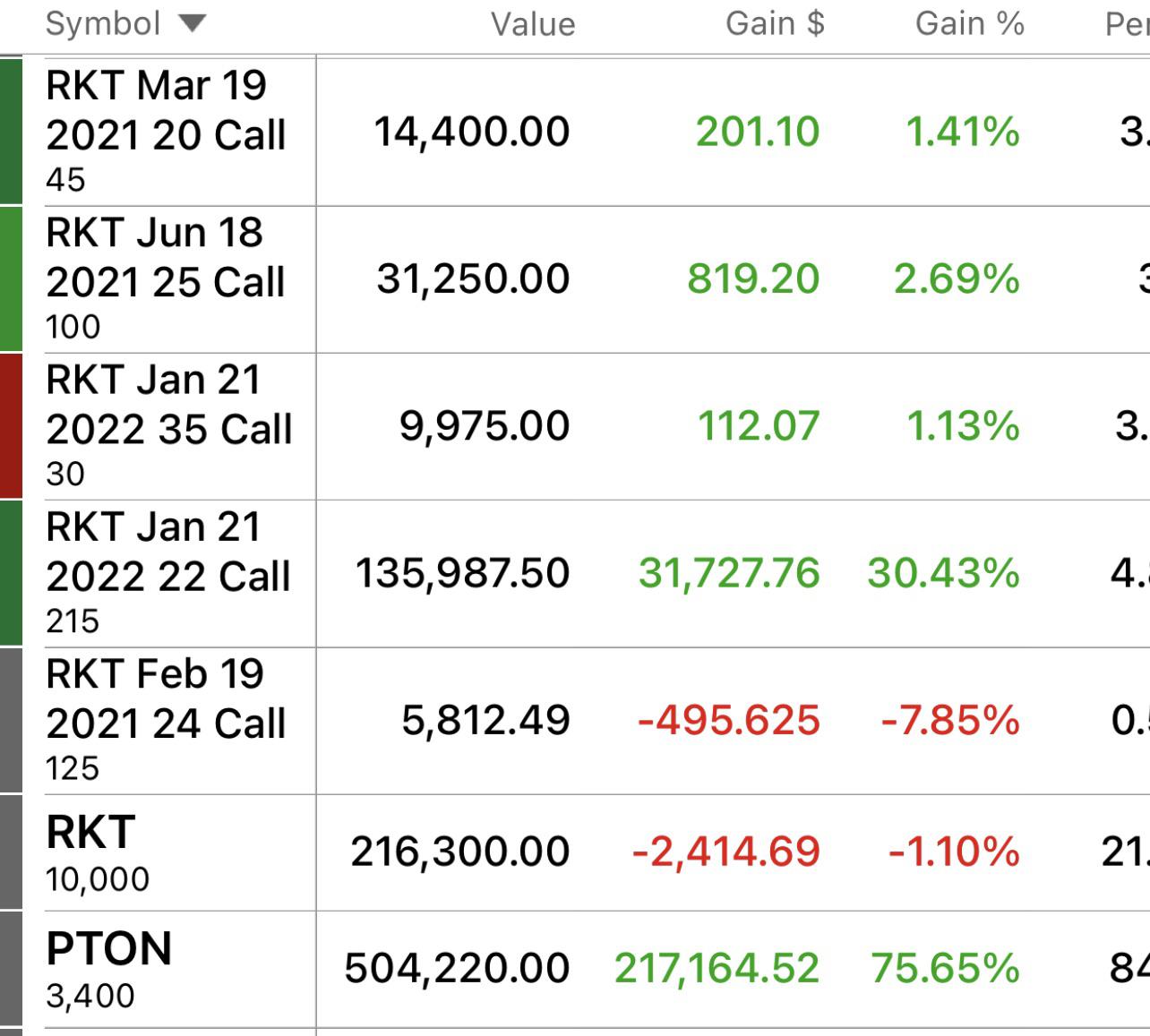Click the 135,987.50 value cell
Image resolution: width=1150 pixels, height=1036 pixels.
462,573
